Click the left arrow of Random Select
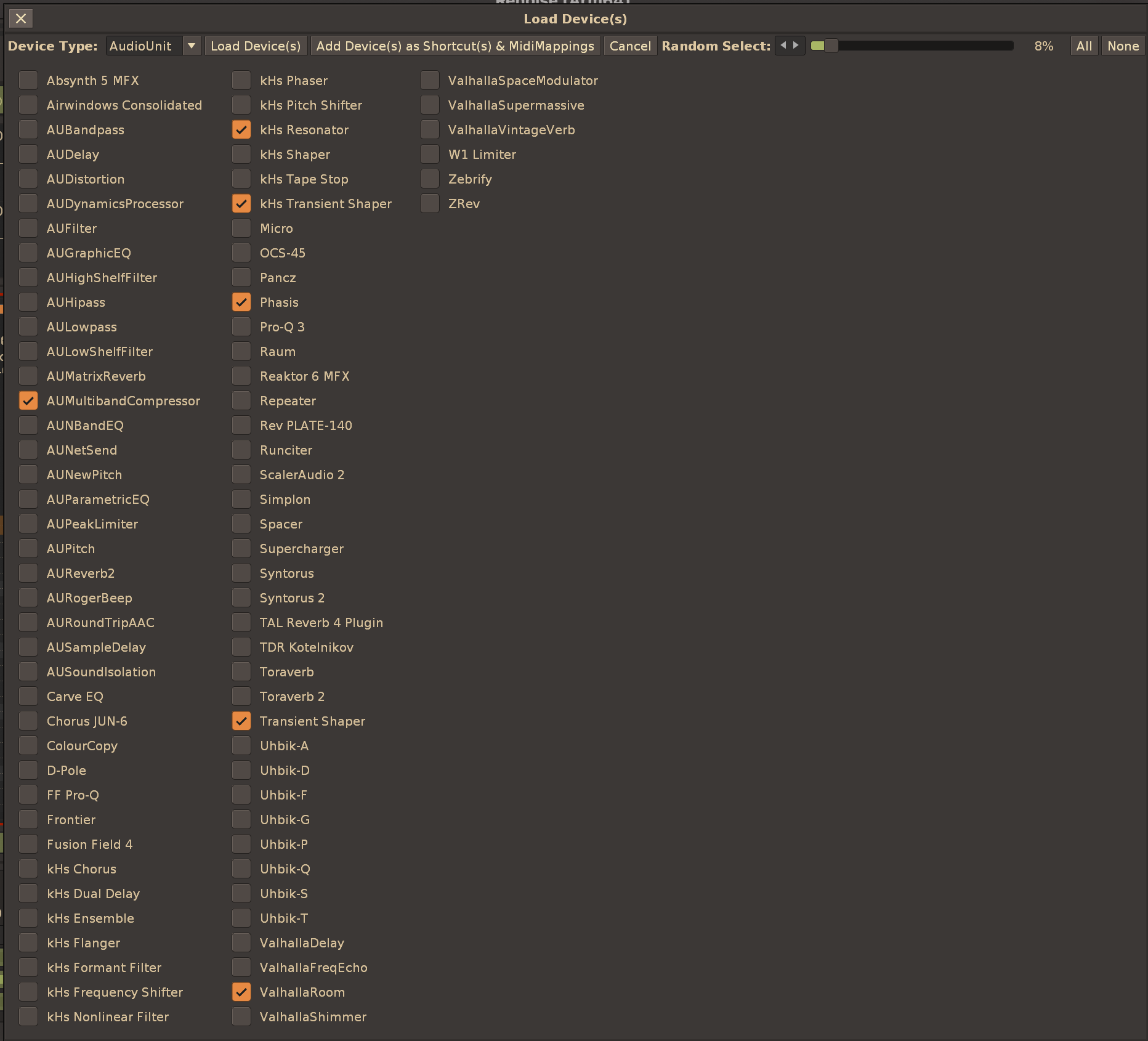Viewport: 1148px width, 1041px height. pos(783,46)
